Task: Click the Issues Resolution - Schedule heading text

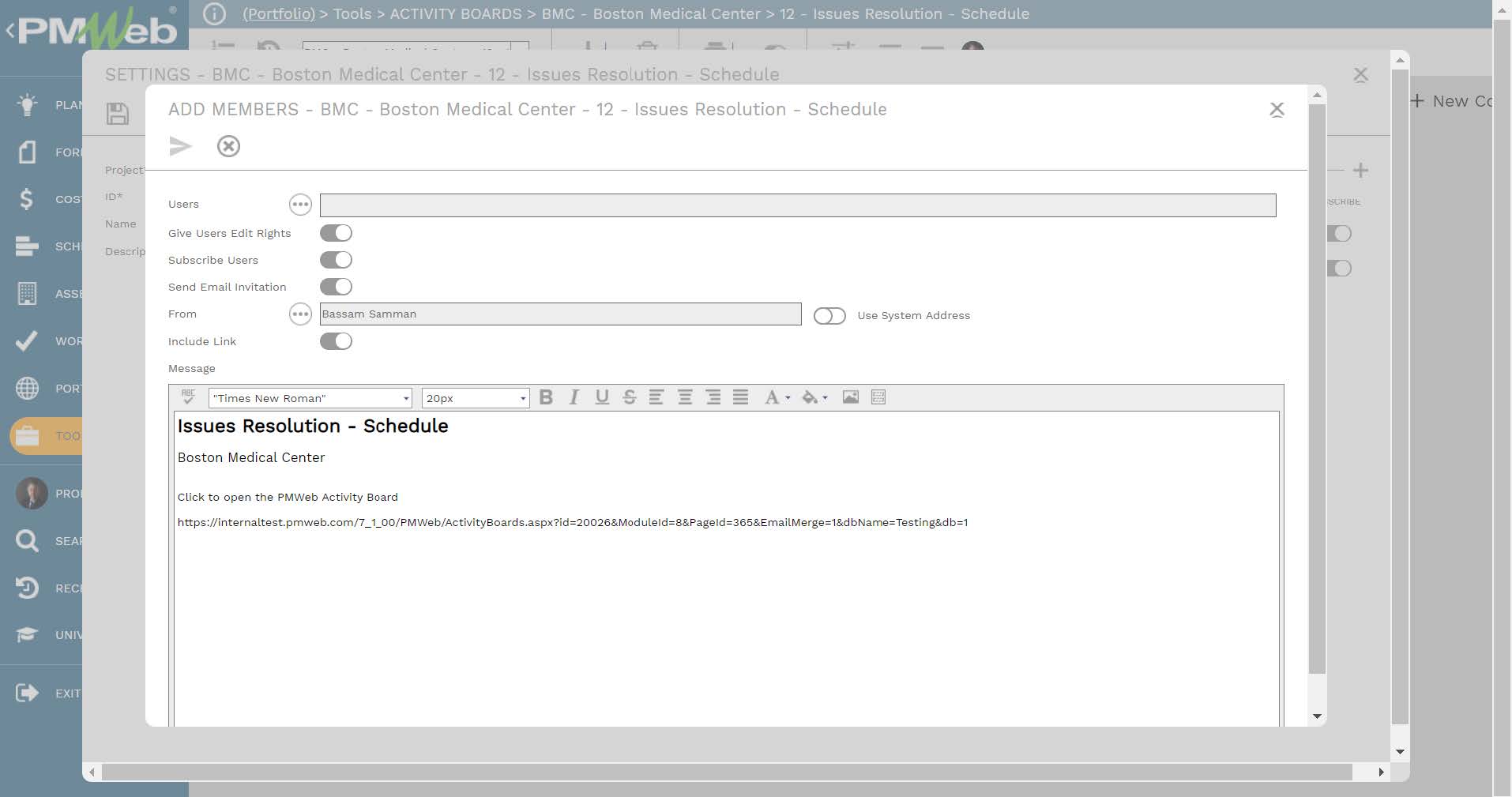Action: point(313,426)
